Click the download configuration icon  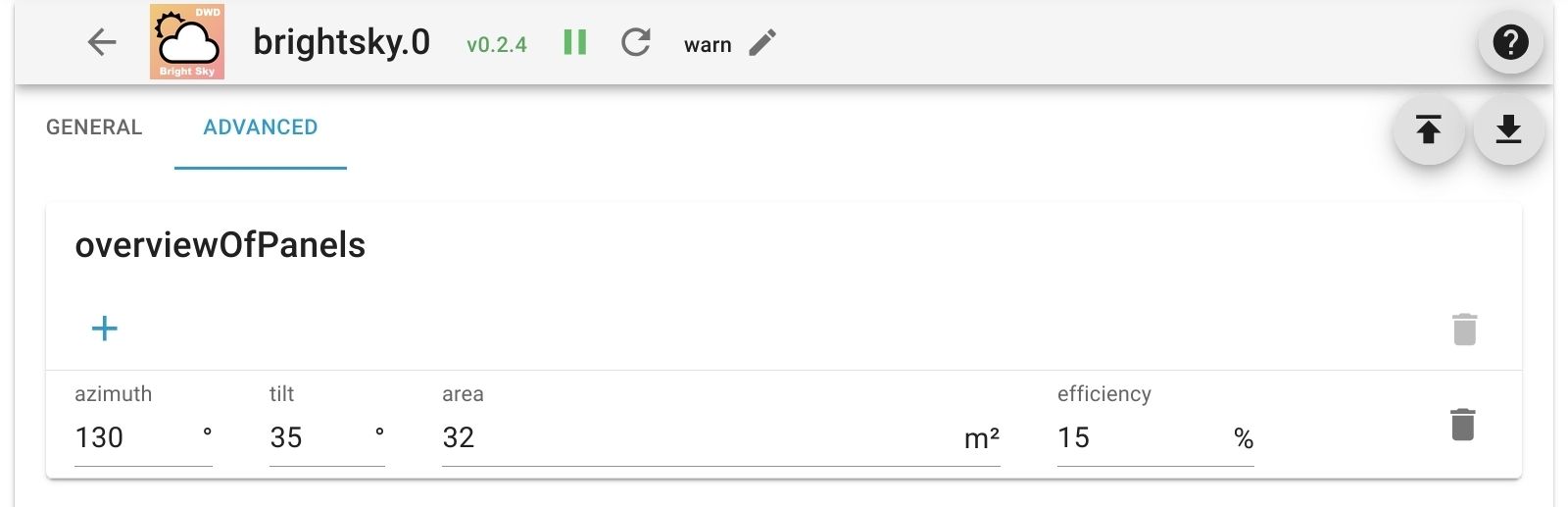[x=1509, y=129]
